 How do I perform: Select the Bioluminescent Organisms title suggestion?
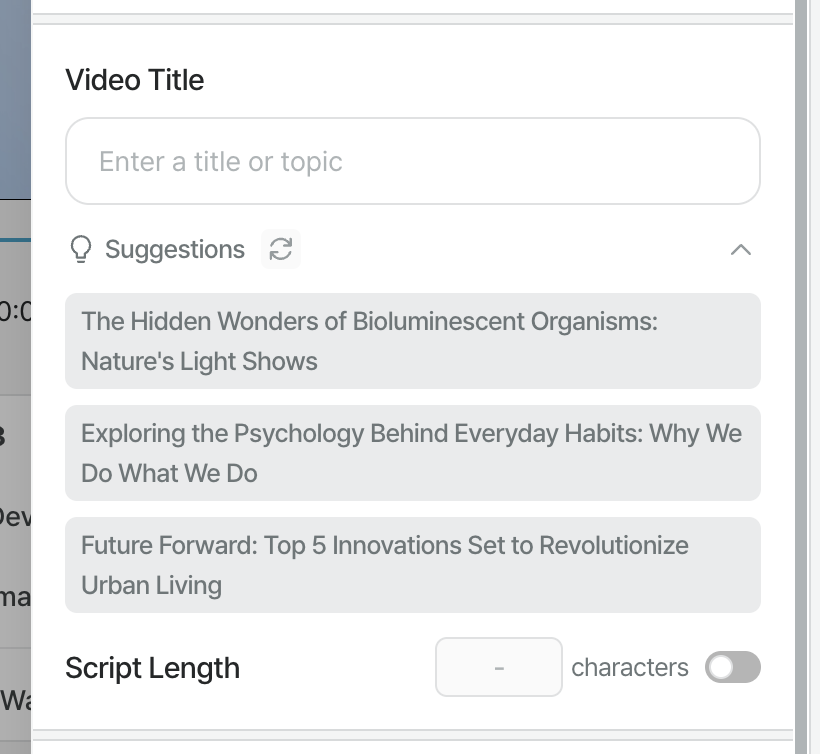pyautogui.click(x=412, y=341)
